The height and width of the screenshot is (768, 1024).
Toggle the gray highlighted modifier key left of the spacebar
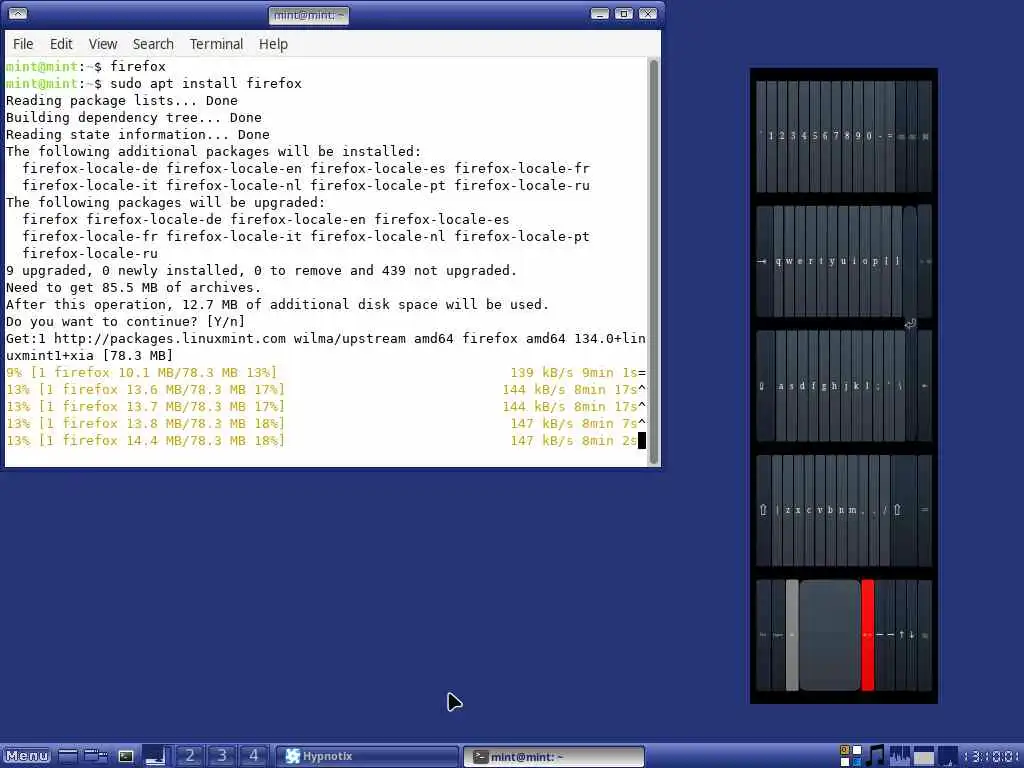coord(792,635)
